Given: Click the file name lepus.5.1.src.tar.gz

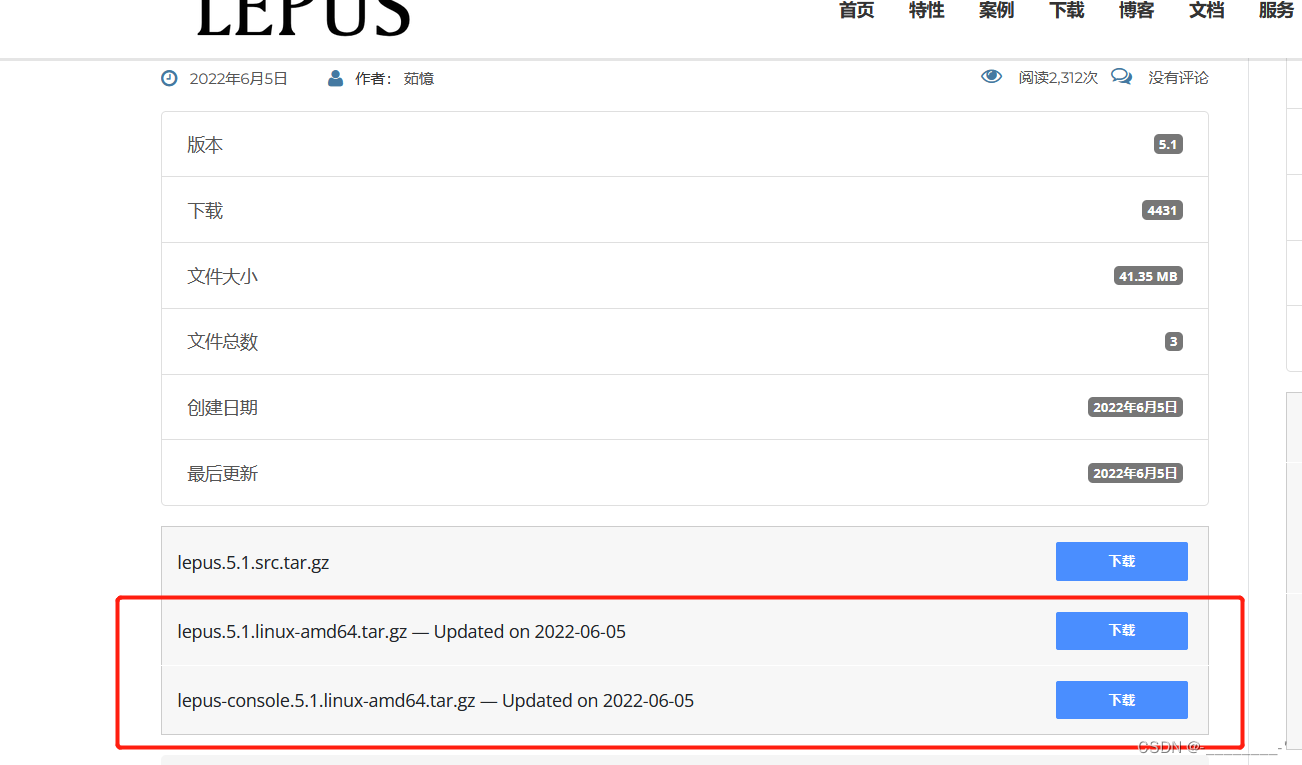Looking at the screenshot, I should [253, 562].
